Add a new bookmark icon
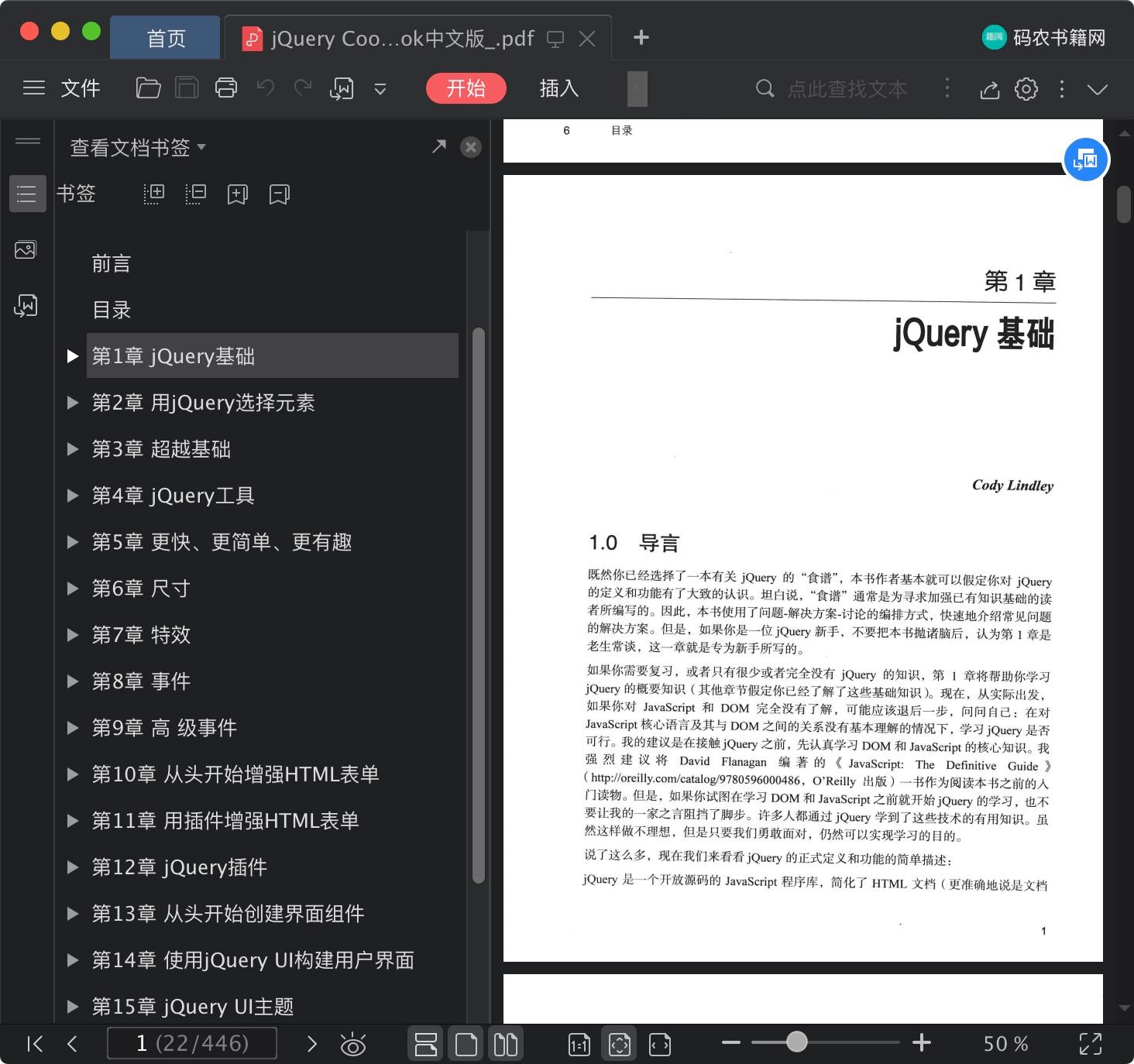 237,194
